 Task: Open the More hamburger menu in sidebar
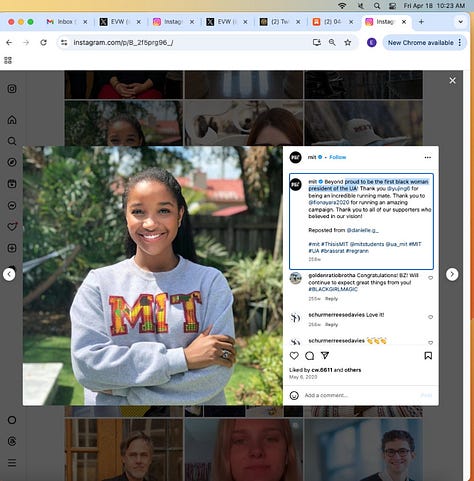[12, 463]
